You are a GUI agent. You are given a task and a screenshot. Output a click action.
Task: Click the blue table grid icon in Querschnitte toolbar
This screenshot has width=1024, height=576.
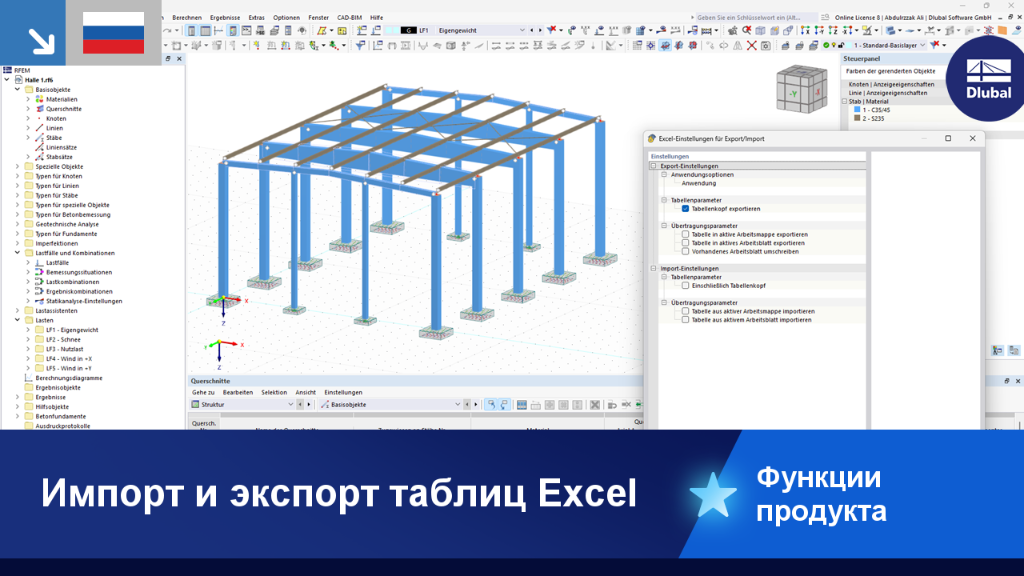pos(522,405)
